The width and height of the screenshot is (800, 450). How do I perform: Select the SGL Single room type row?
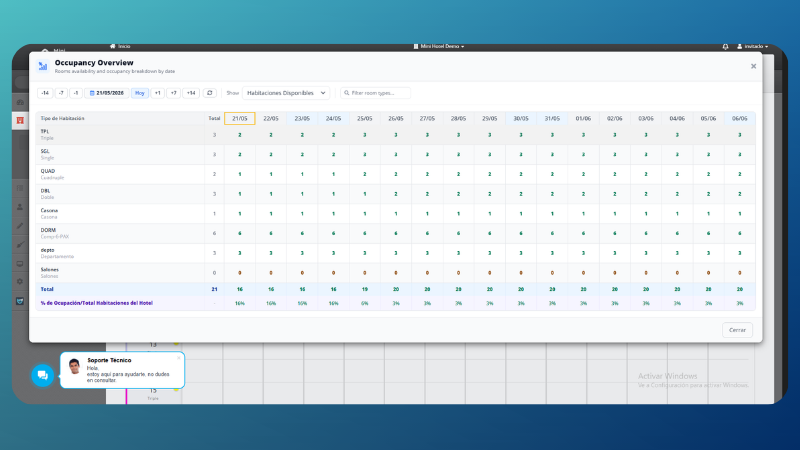(x=395, y=155)
